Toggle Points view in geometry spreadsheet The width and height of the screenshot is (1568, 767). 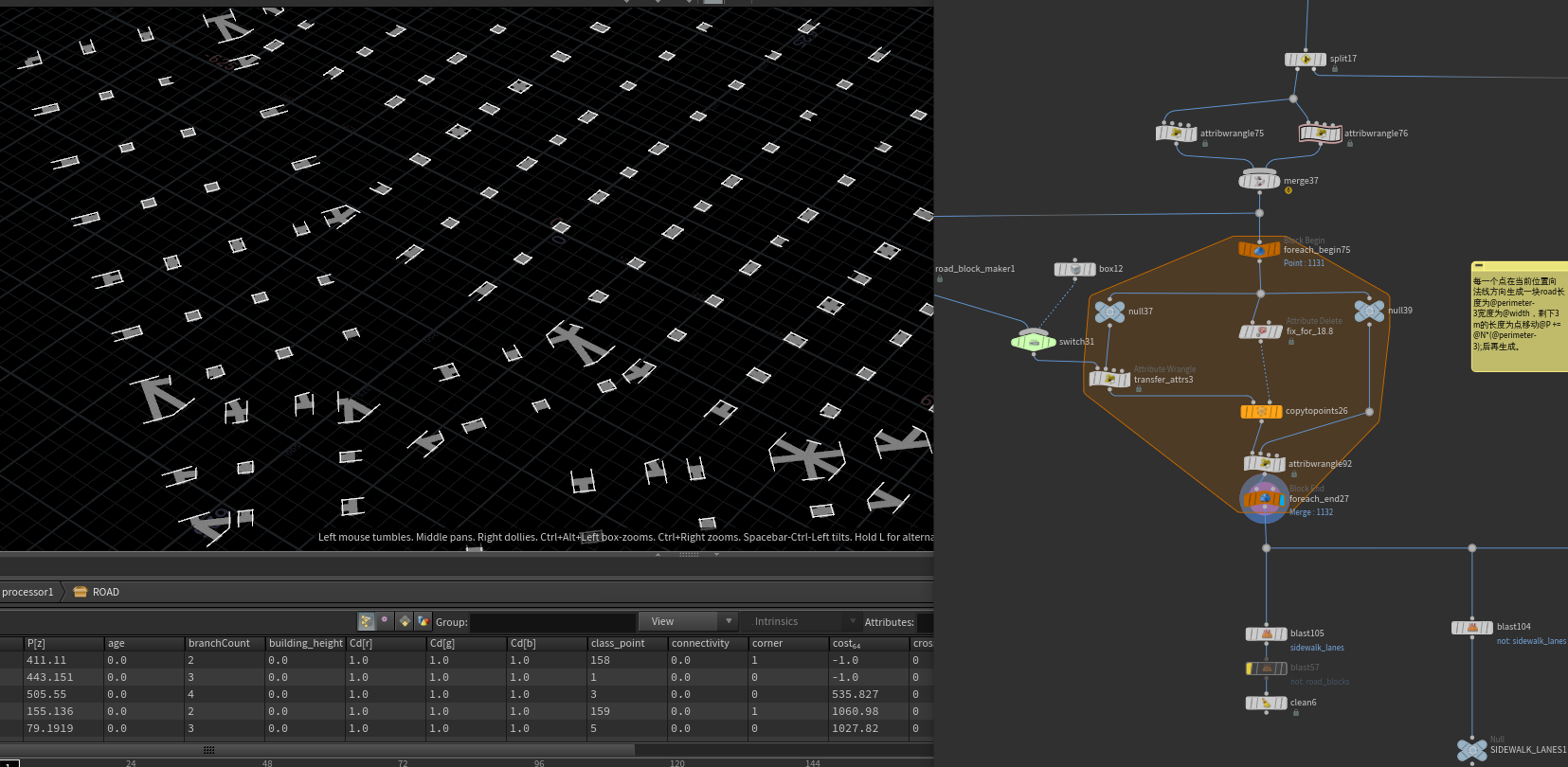366,621
